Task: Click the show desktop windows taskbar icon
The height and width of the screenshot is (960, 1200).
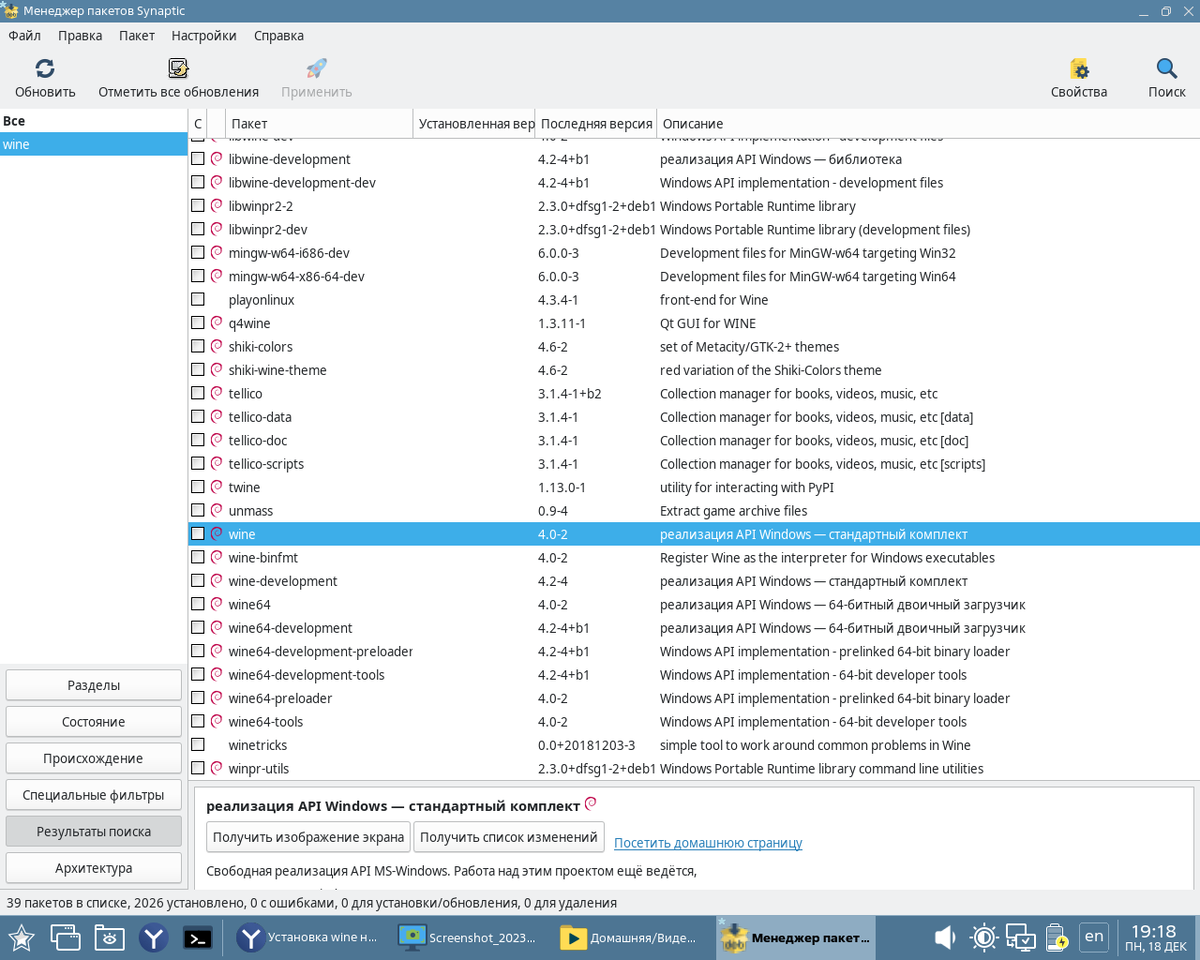Action: (66, 937)
